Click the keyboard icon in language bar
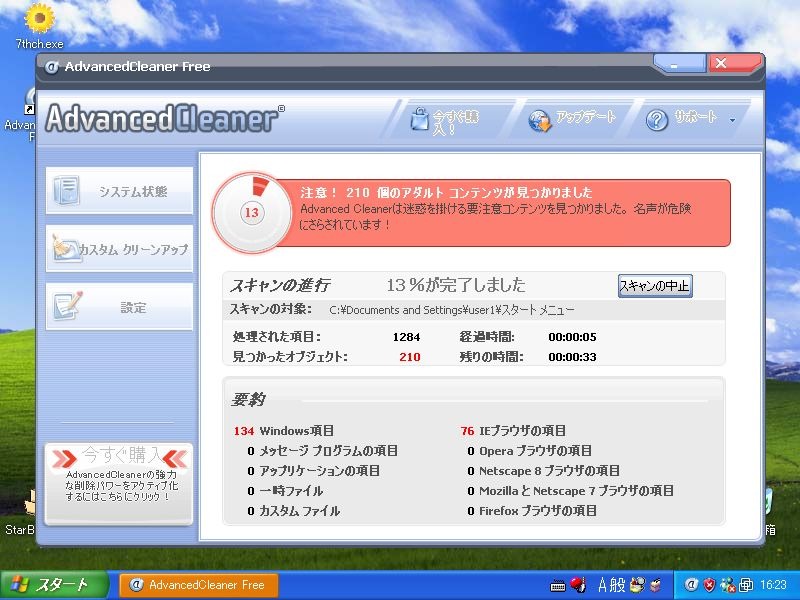800x600 pixels. (x=558, y=586)
